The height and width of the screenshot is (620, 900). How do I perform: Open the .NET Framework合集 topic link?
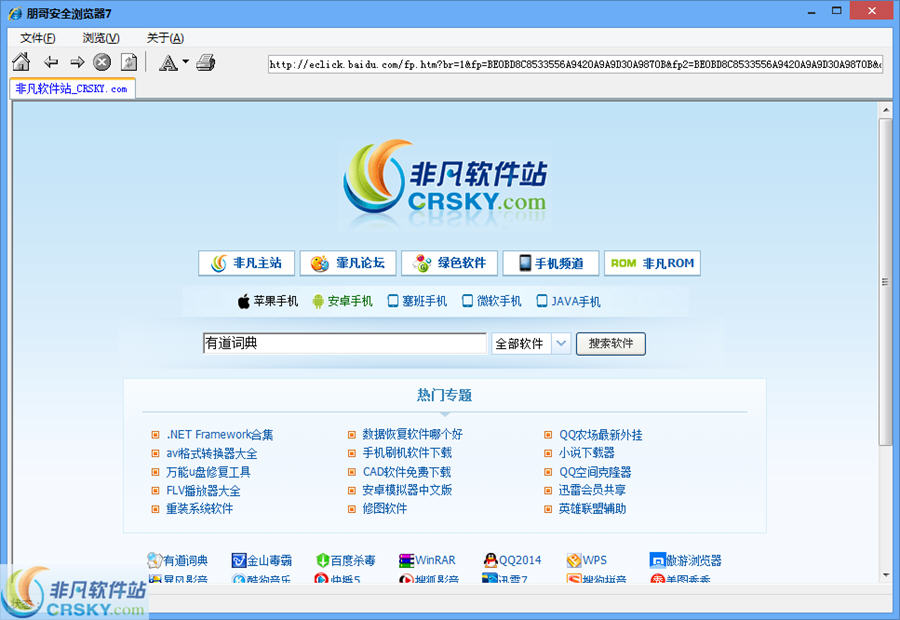220,435
